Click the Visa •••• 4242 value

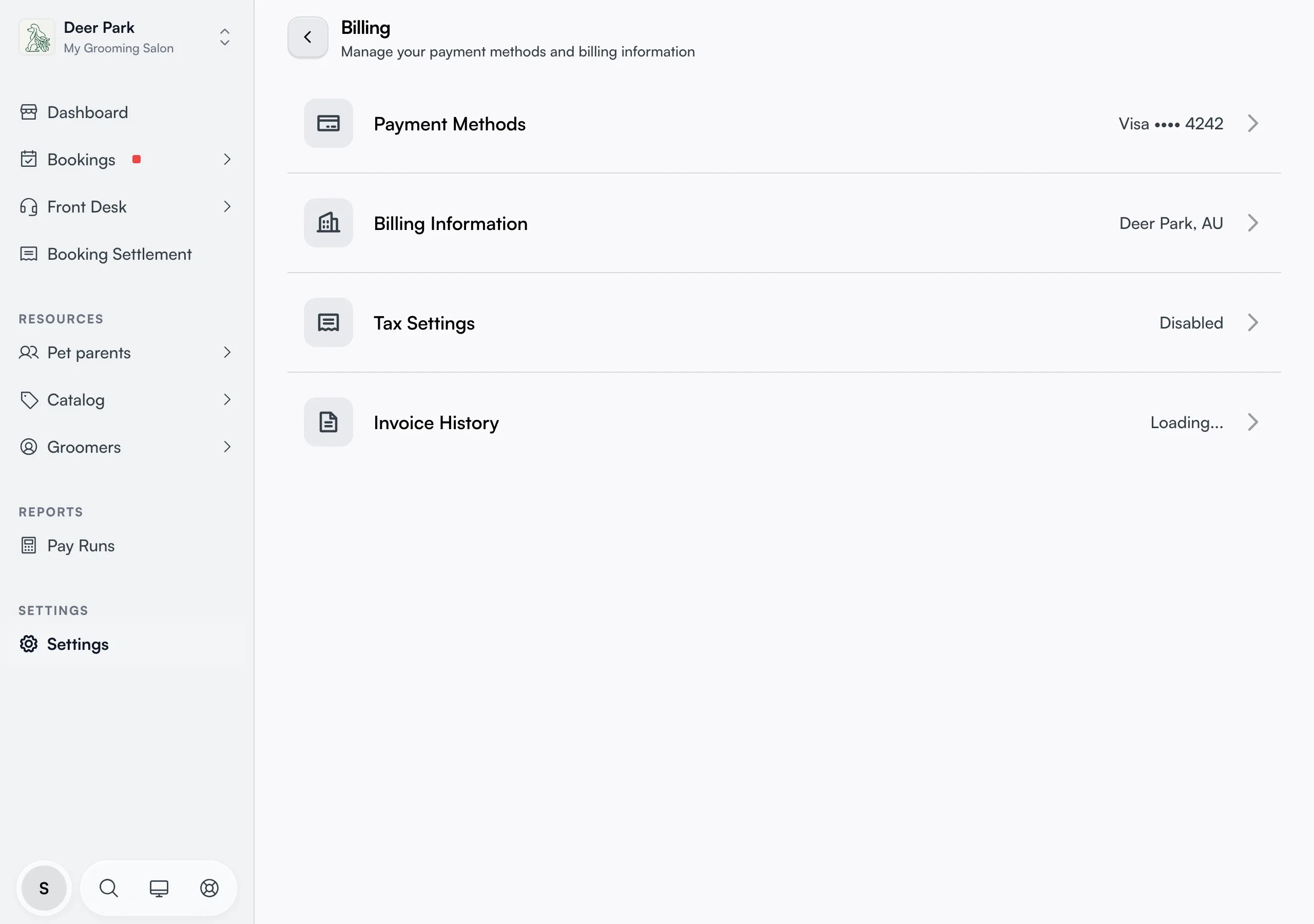point(1171,124)
